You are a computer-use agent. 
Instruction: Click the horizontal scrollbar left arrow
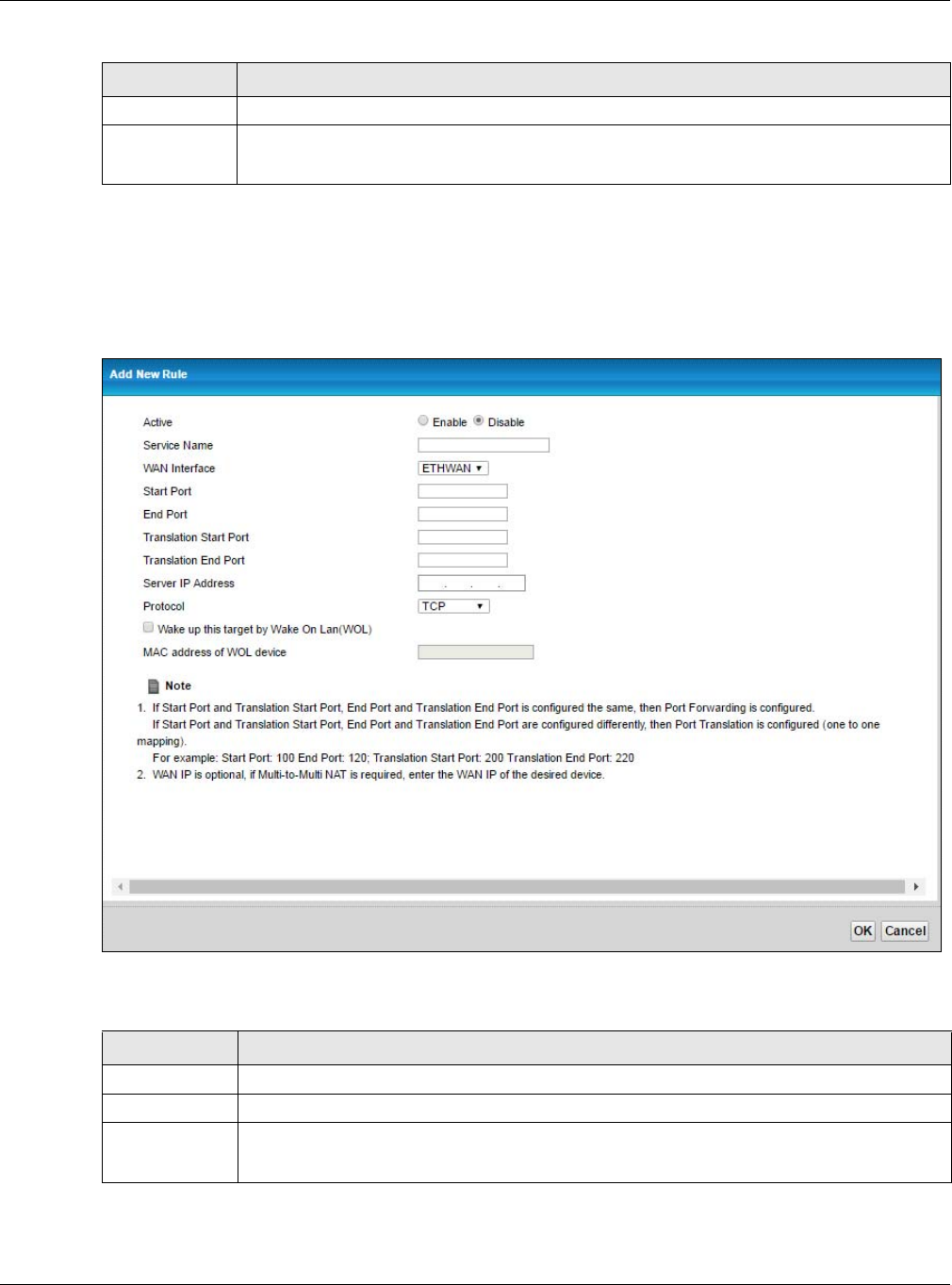coord(120,887)
